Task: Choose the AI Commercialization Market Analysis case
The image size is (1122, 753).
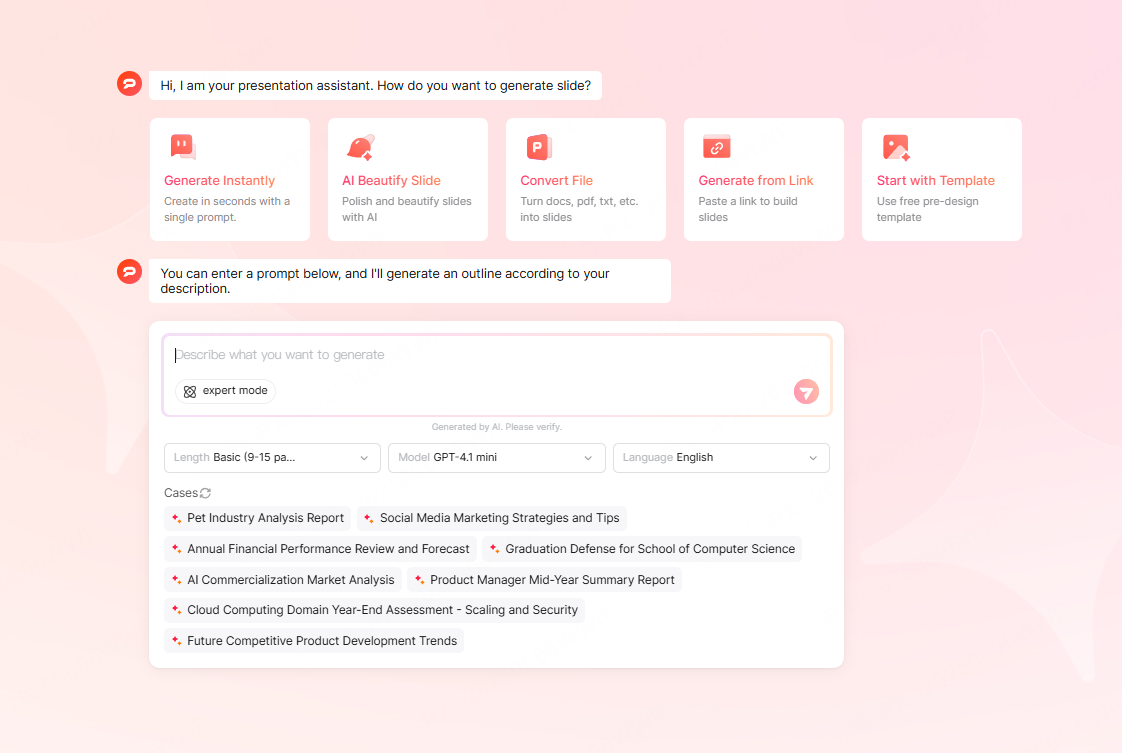Action: point(283,579)
